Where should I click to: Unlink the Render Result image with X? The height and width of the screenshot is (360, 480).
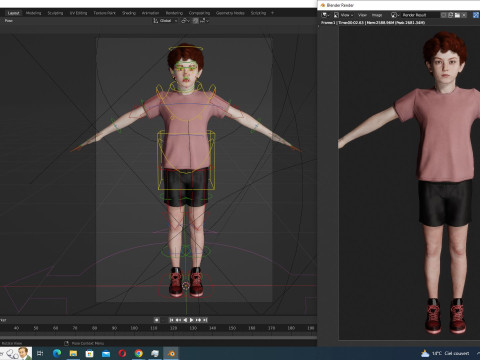[x=464, y=15]
